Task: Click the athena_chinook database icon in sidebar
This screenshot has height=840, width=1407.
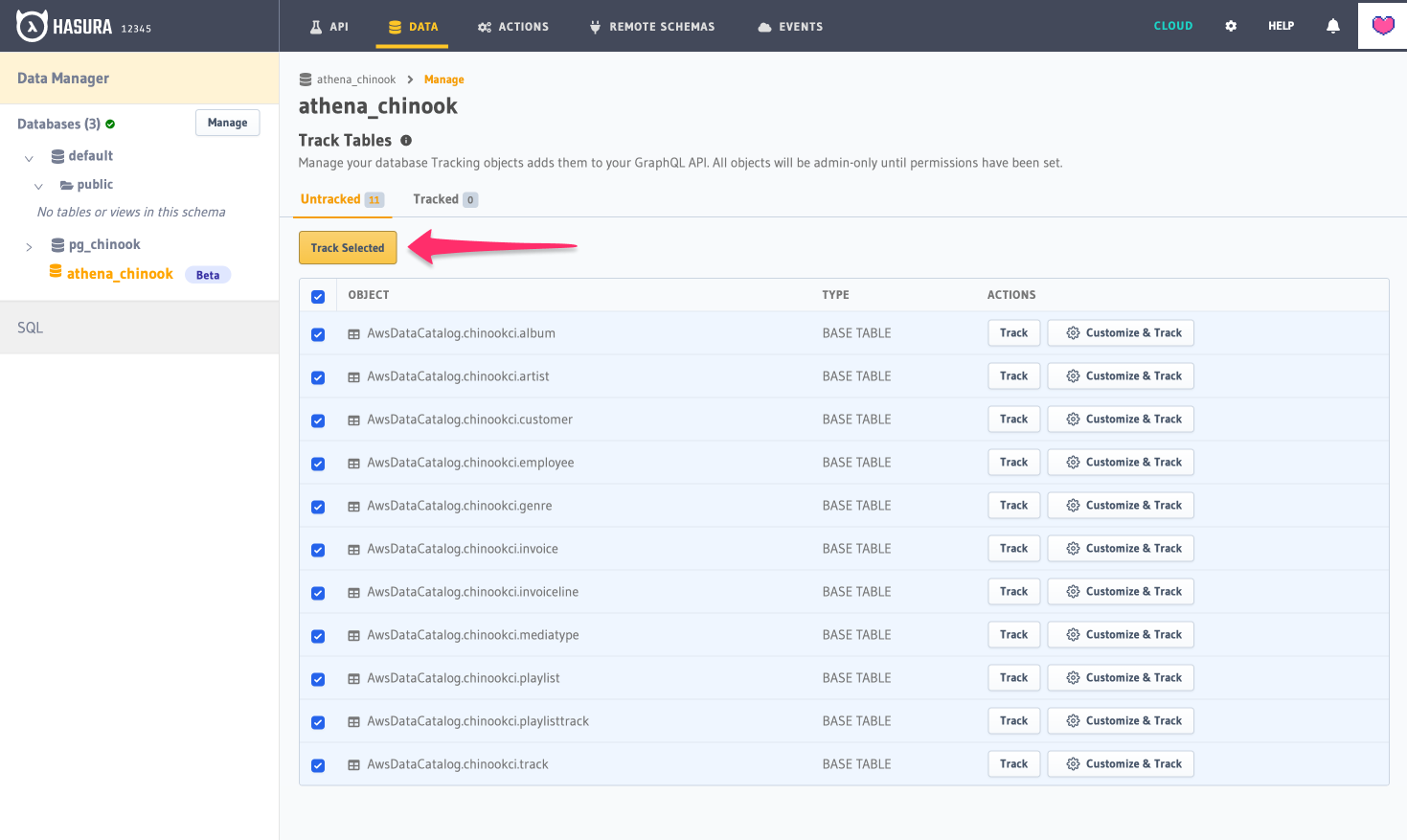Action: pos(56,273)
